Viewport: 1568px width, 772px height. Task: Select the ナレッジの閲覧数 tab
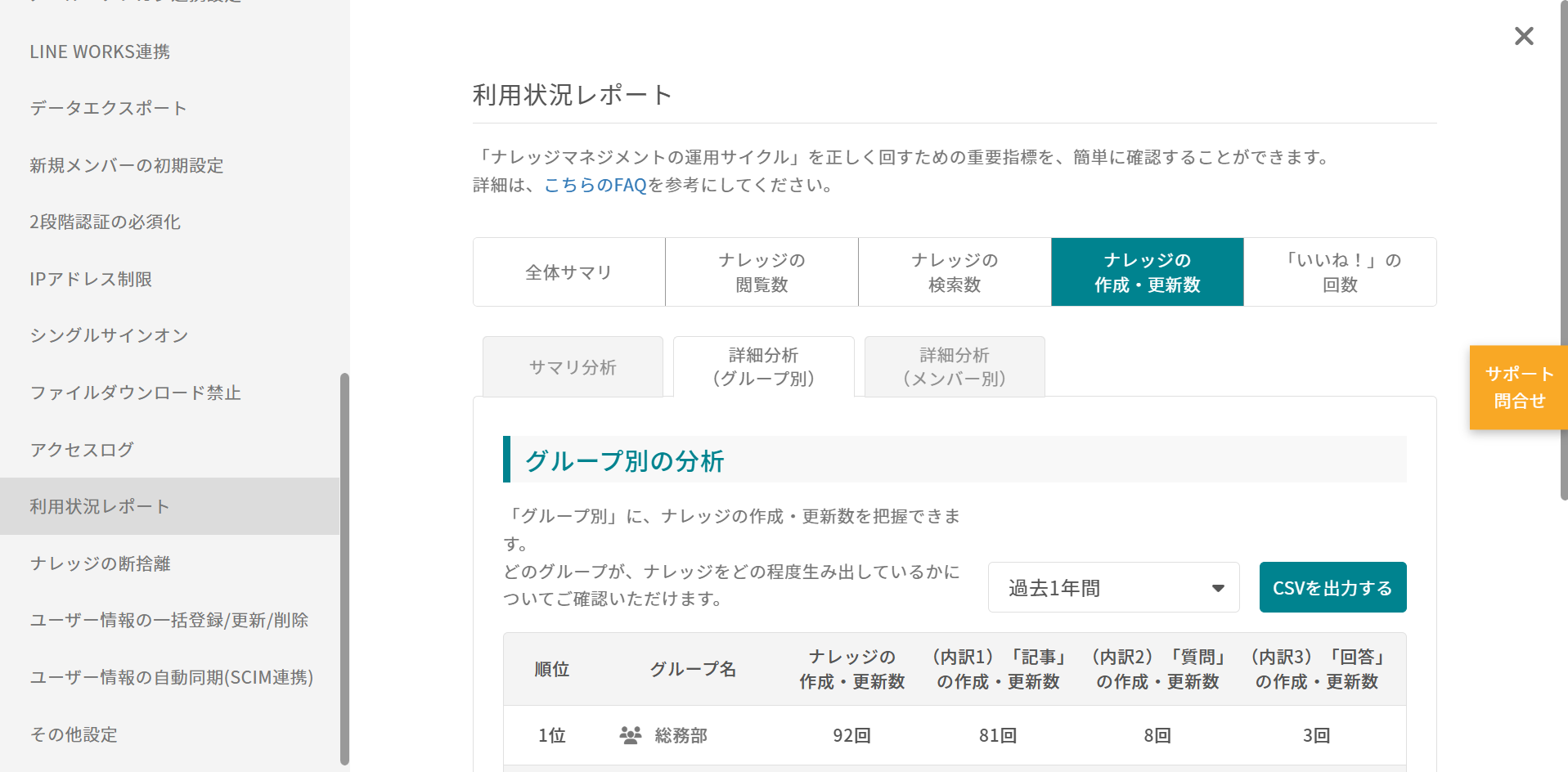pyautogui.click(x=762, y=272)
